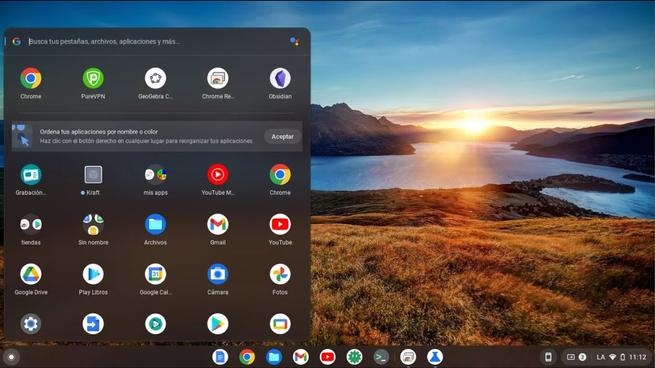
Task: Open Chrome Remote Desktop from the shelf
Action: (x=408, y=357)
